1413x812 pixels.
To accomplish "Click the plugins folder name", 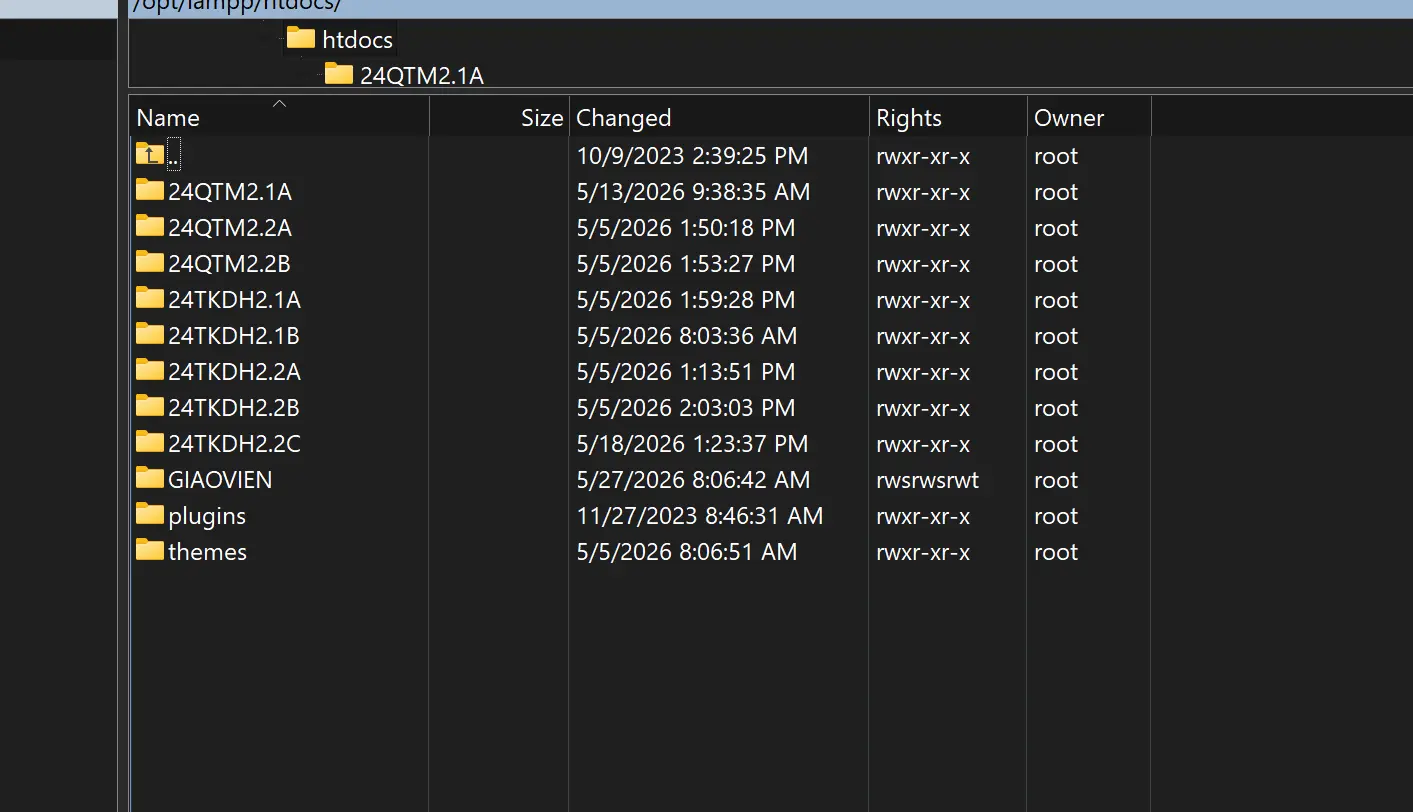I will coord(207,516).
